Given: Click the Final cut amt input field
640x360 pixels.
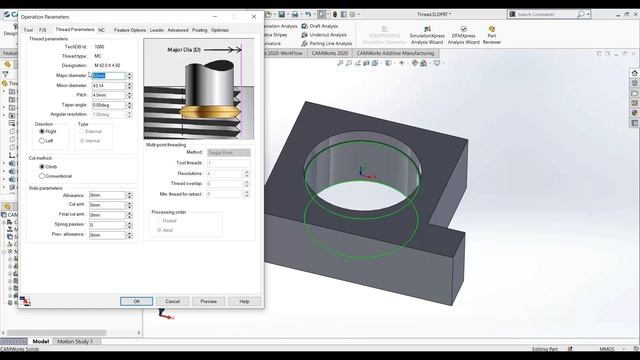Looking at the screenshot, I should coord(107,215).
